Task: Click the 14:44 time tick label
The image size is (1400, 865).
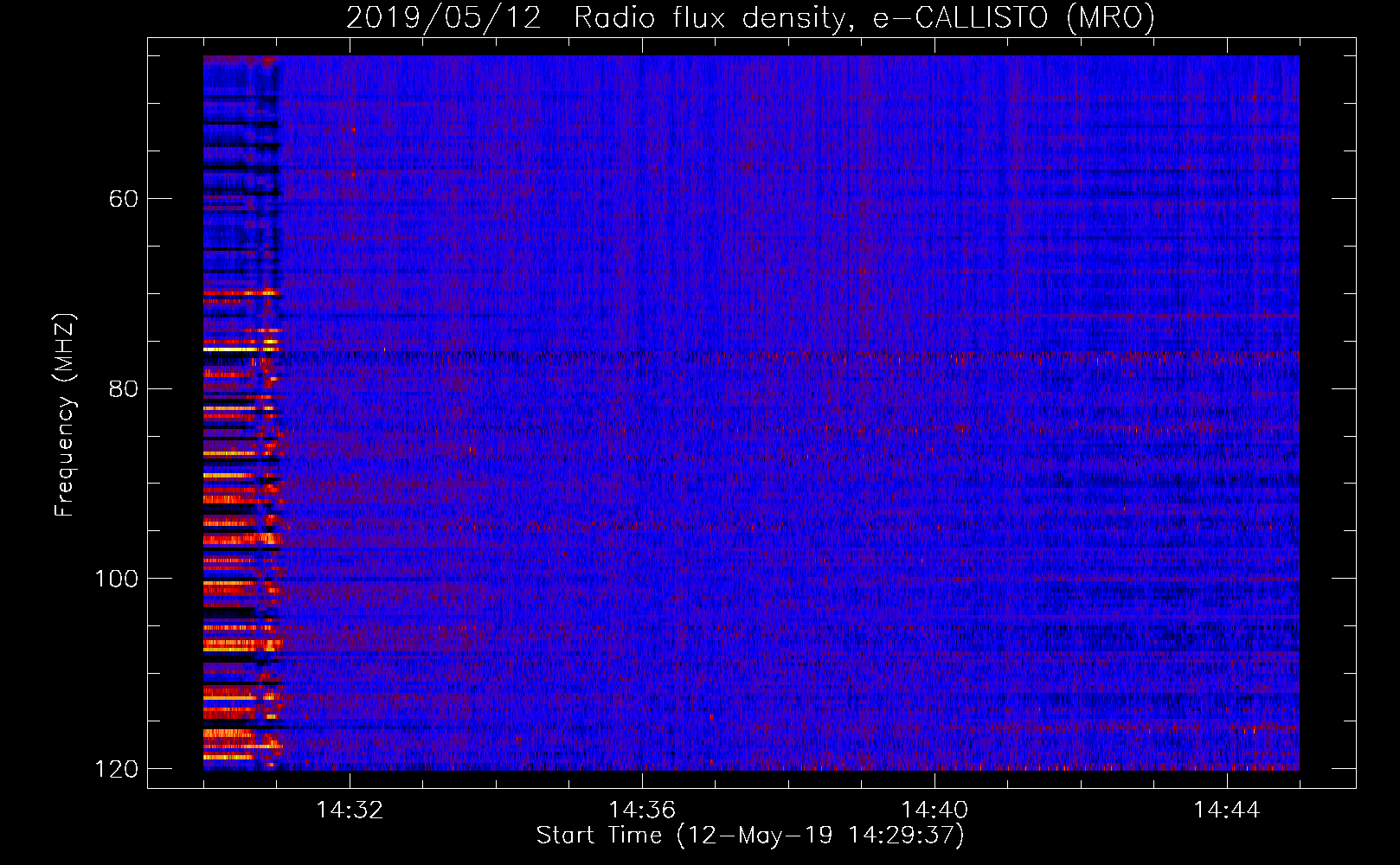Action: pyautogui.click(x=1227, y=811)
